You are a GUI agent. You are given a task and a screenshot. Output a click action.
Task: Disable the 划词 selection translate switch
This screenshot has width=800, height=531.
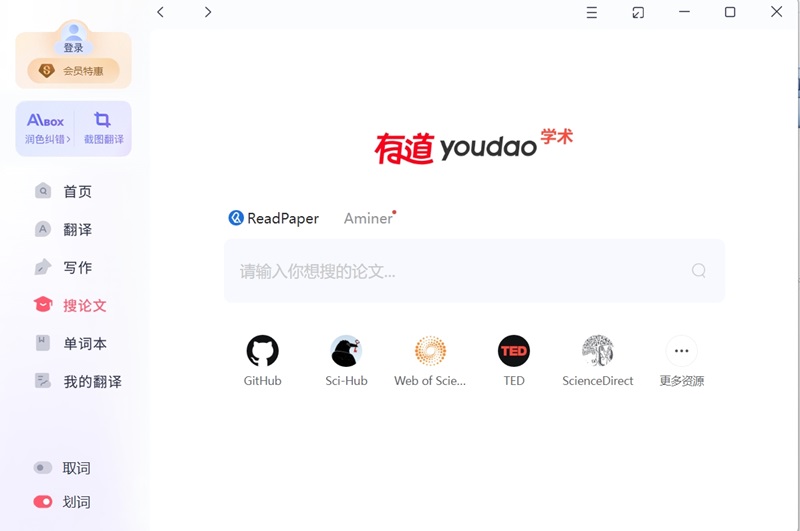pos(43,502)
